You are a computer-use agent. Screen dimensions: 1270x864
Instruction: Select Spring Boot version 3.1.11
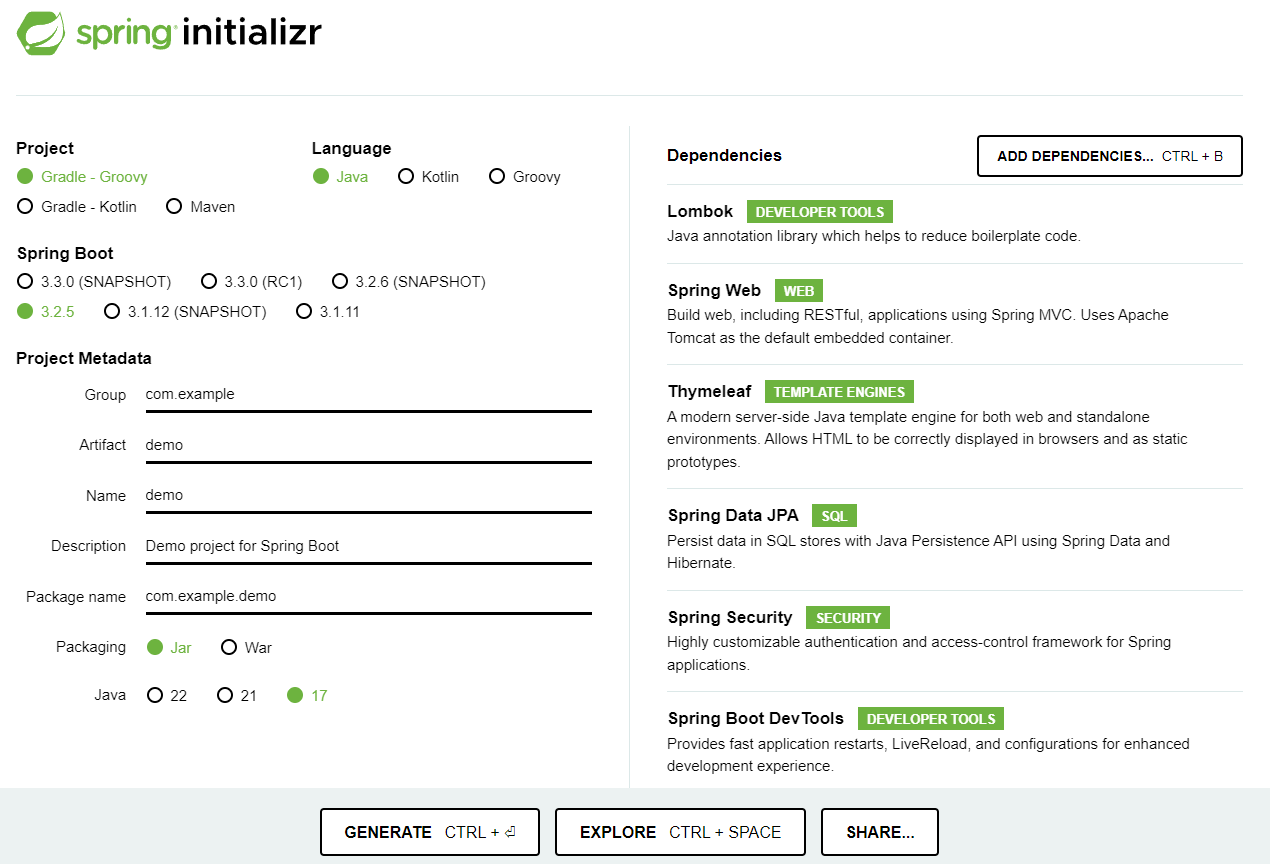327,312
